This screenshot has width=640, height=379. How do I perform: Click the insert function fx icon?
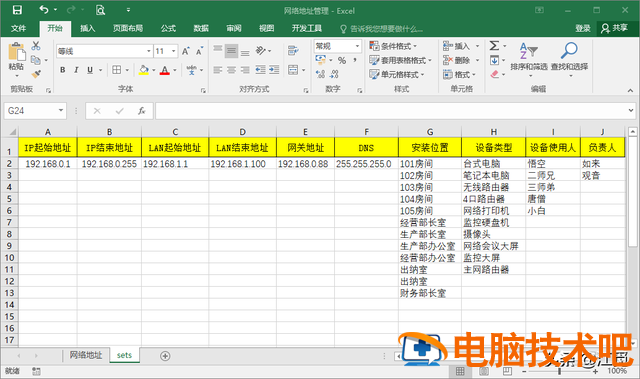[142, 111]
